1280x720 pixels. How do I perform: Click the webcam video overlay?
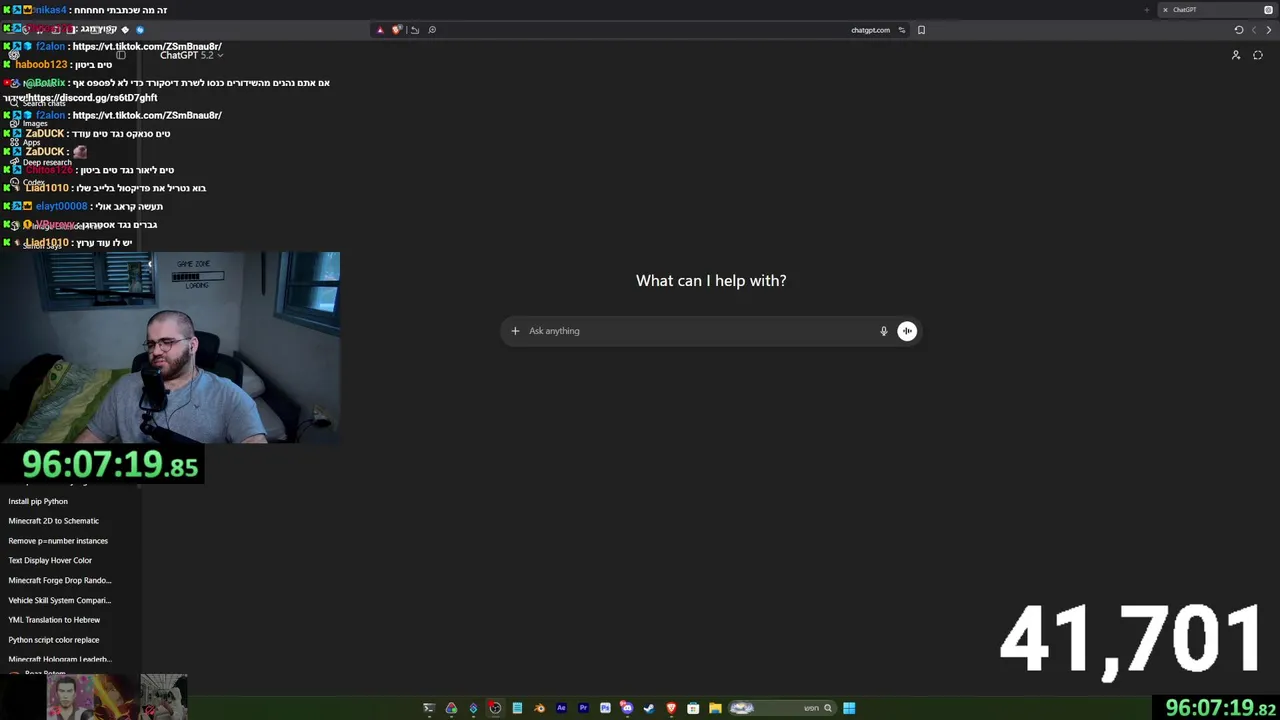[170, 347]
